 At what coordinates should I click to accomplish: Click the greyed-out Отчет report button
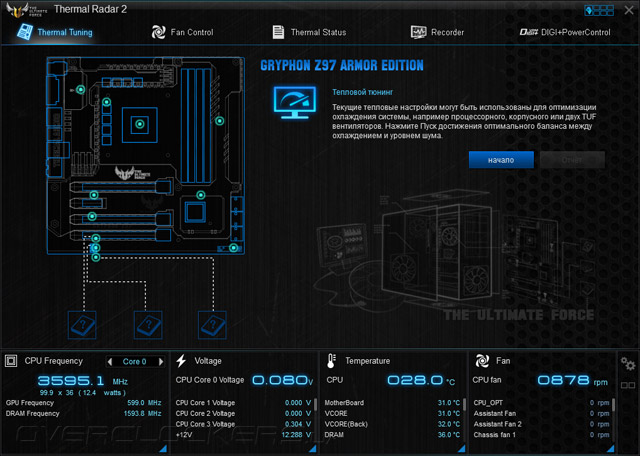(572, 160)
